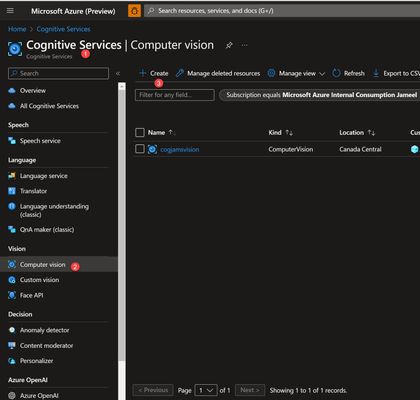This screenshot has width=420, height=400.
Task: Click the Export to CSV download icon
Action: [x=376, y=73]
